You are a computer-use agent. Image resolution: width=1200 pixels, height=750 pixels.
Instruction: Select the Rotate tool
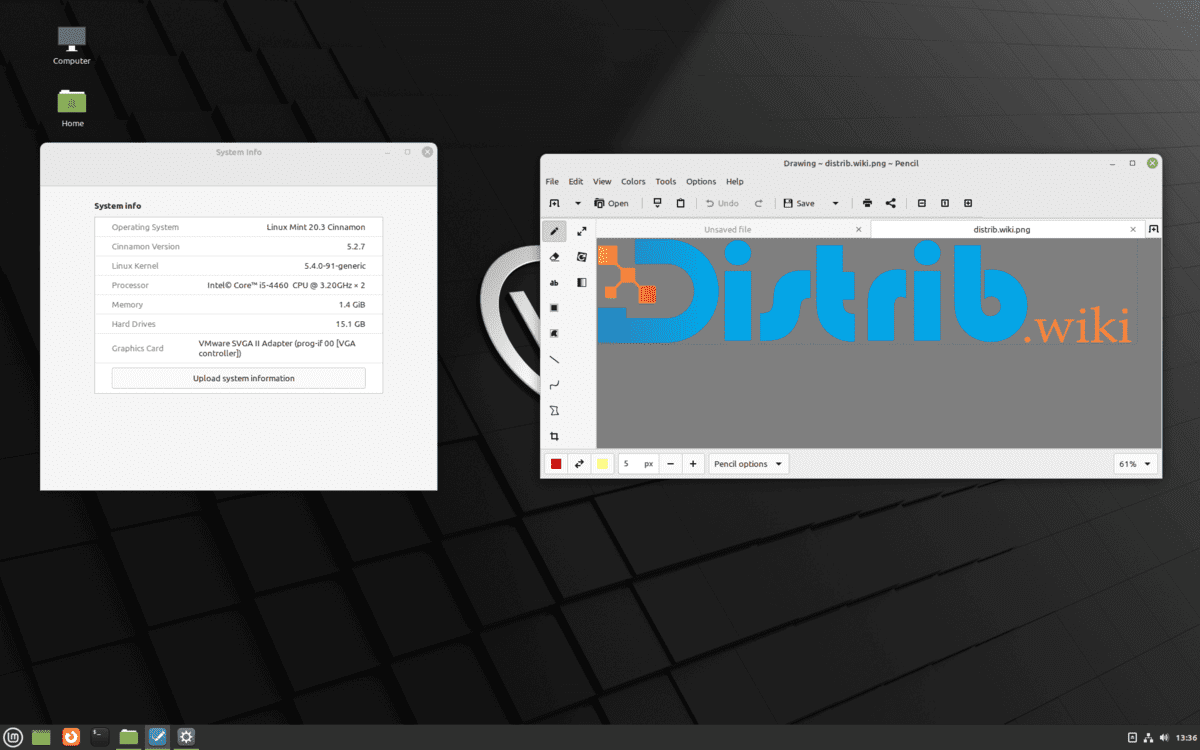(582, 257)
